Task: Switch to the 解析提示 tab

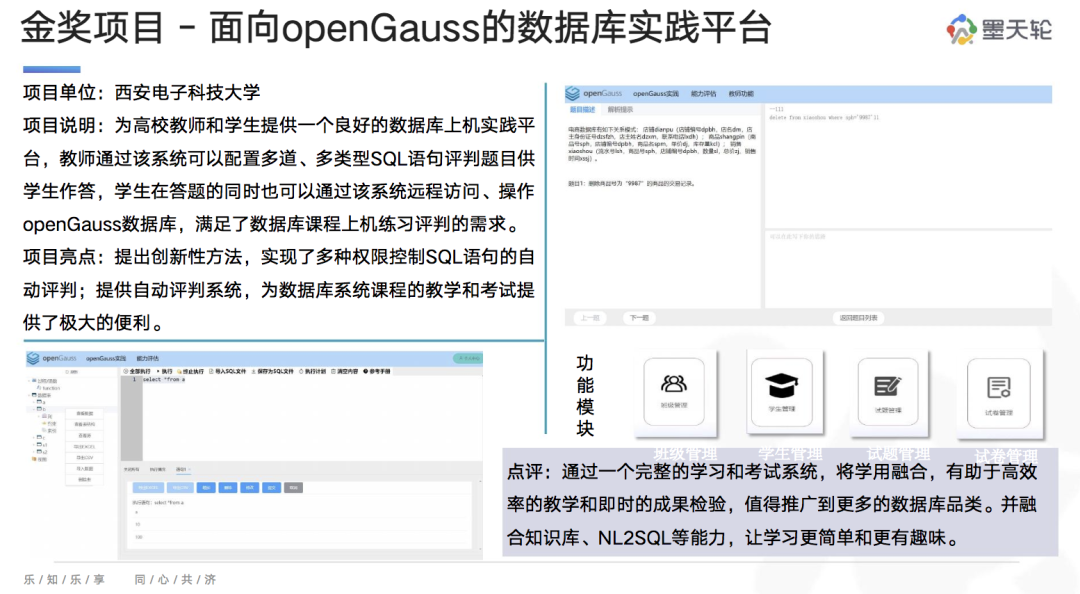Action: tap(620, 110)
